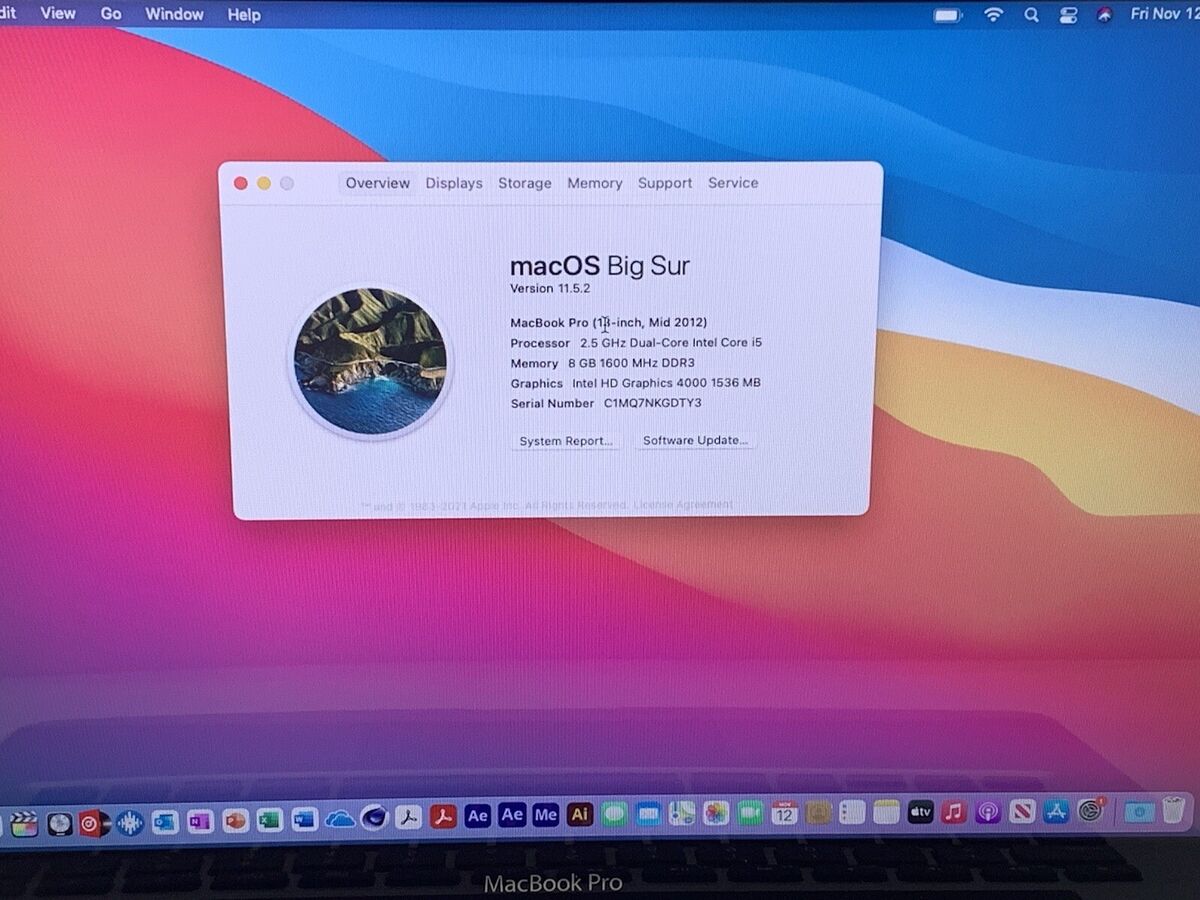Click the macOS Big Sur heading

pyautogui.click(x=600, y=266)
